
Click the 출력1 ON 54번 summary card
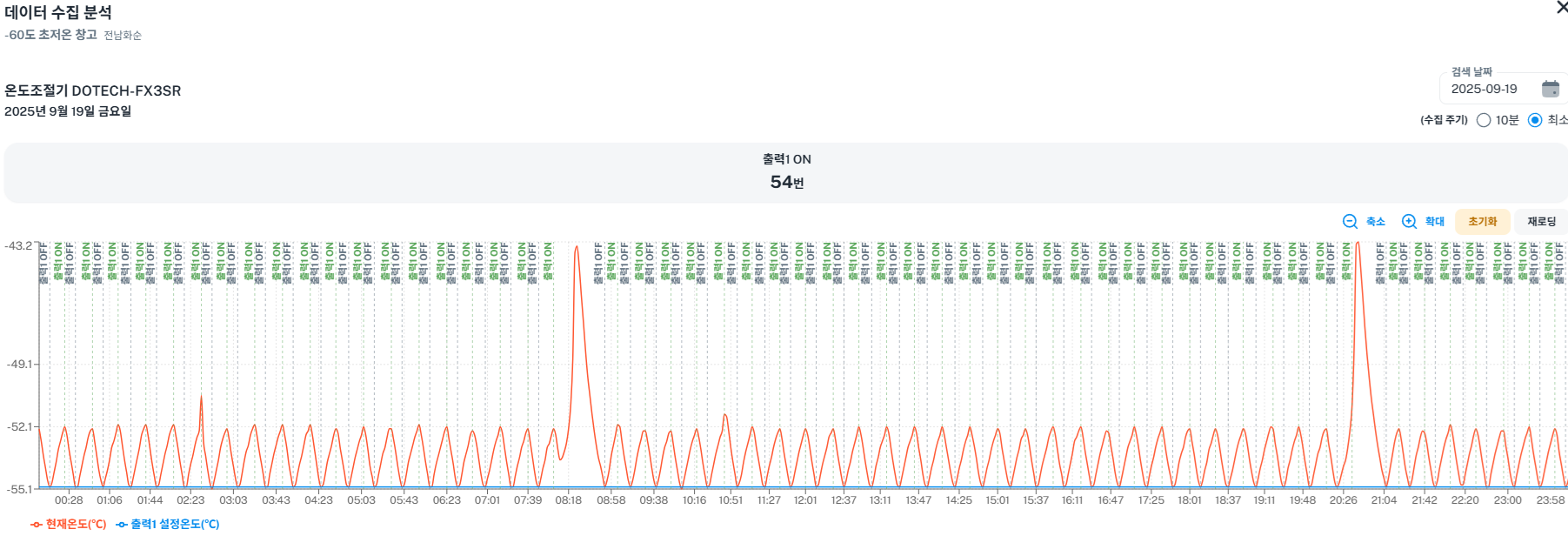pyautogui.click(x=786, y=172)
